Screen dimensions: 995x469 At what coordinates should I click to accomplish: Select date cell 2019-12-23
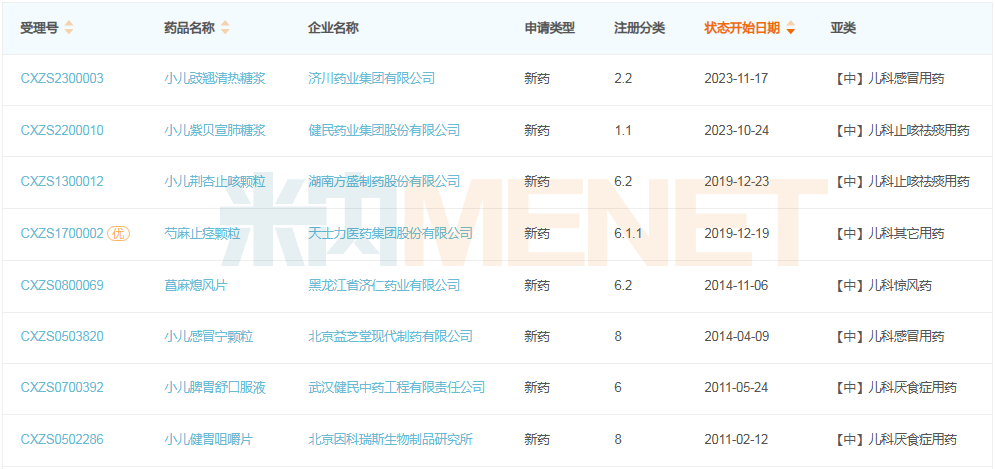coord(737,182)
